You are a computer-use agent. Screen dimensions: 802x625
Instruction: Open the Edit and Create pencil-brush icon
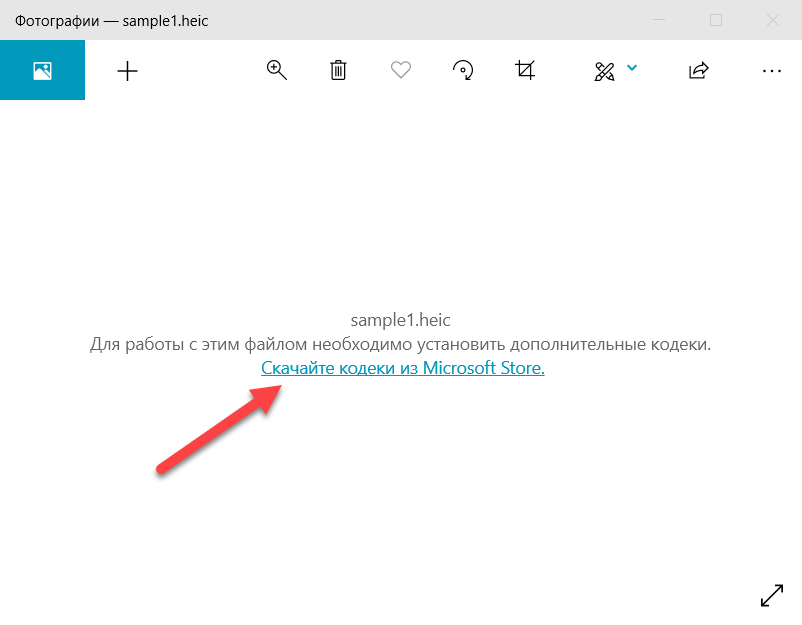coord(604,70)
